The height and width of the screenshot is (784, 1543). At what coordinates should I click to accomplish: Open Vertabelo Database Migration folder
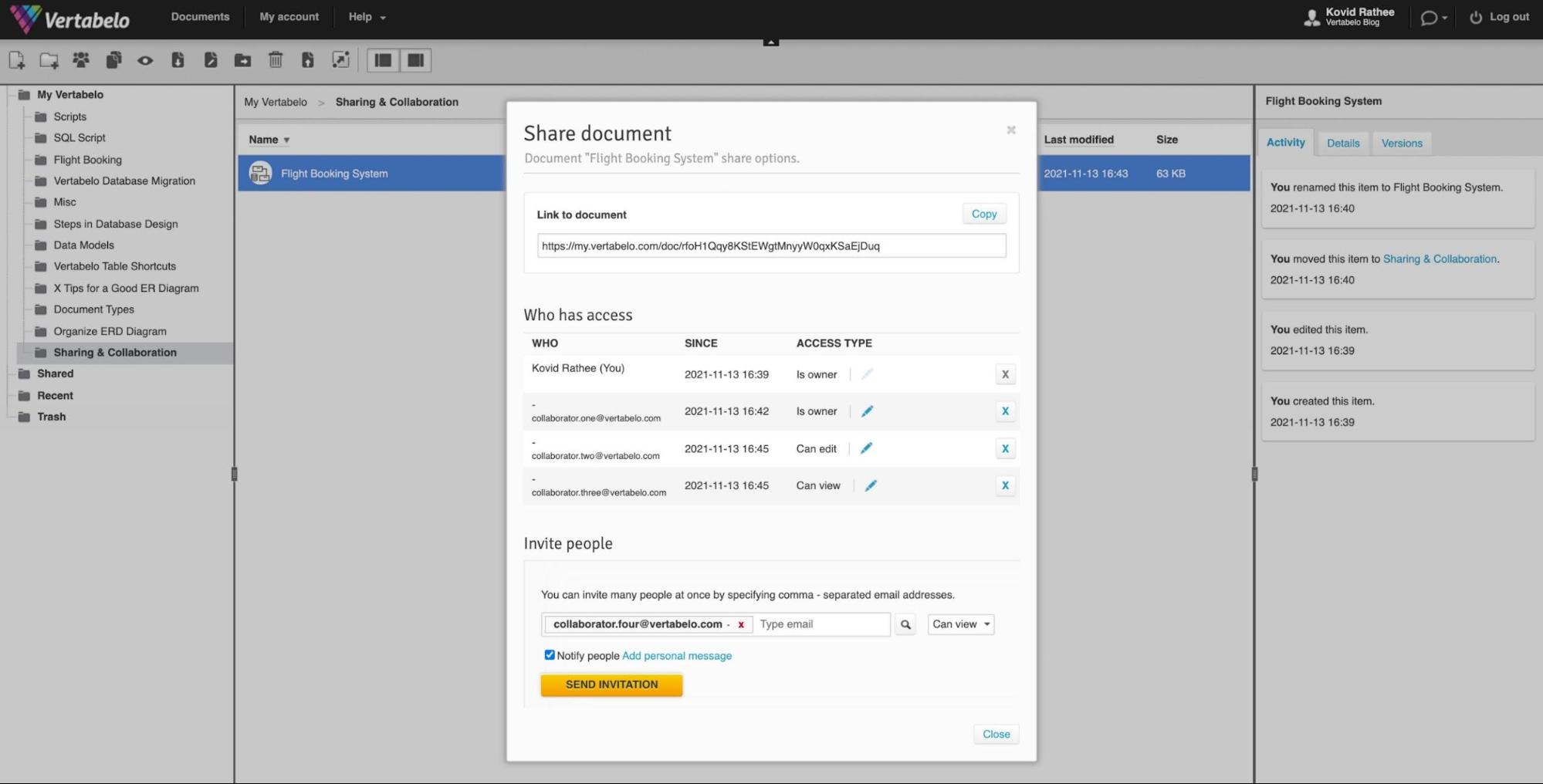[x=124, y=181]
